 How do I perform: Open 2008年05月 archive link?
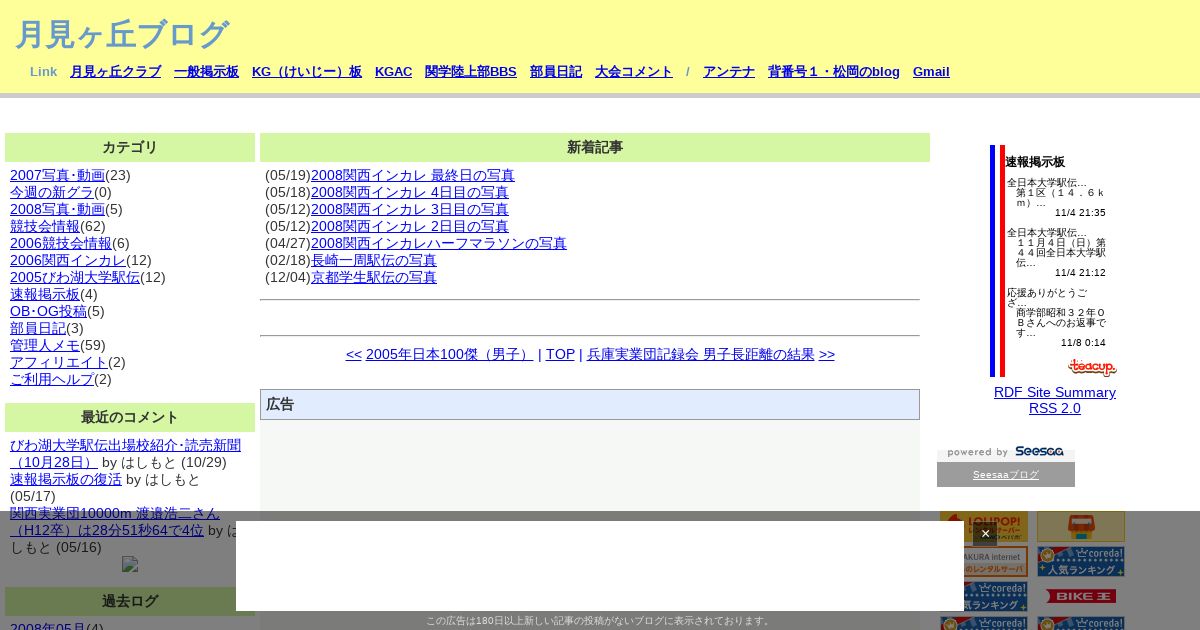[x=48, y=628]
